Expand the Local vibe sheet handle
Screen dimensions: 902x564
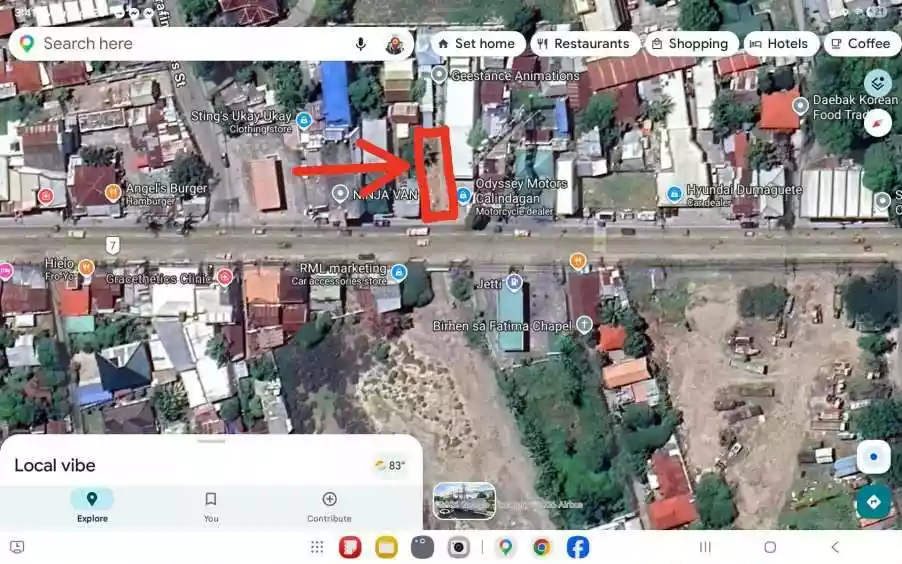click(x=211, y=441)
